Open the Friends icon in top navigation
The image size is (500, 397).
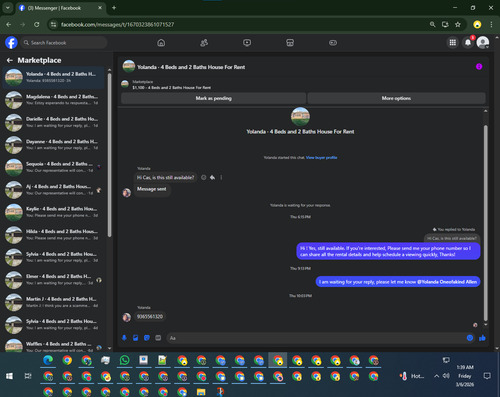pos(204,43)
